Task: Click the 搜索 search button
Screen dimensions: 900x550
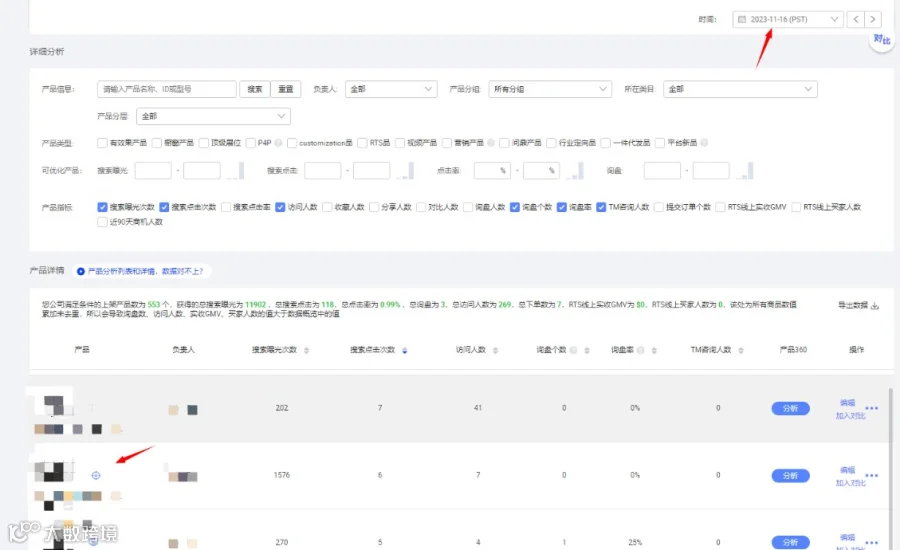Action: click(255, 89)
